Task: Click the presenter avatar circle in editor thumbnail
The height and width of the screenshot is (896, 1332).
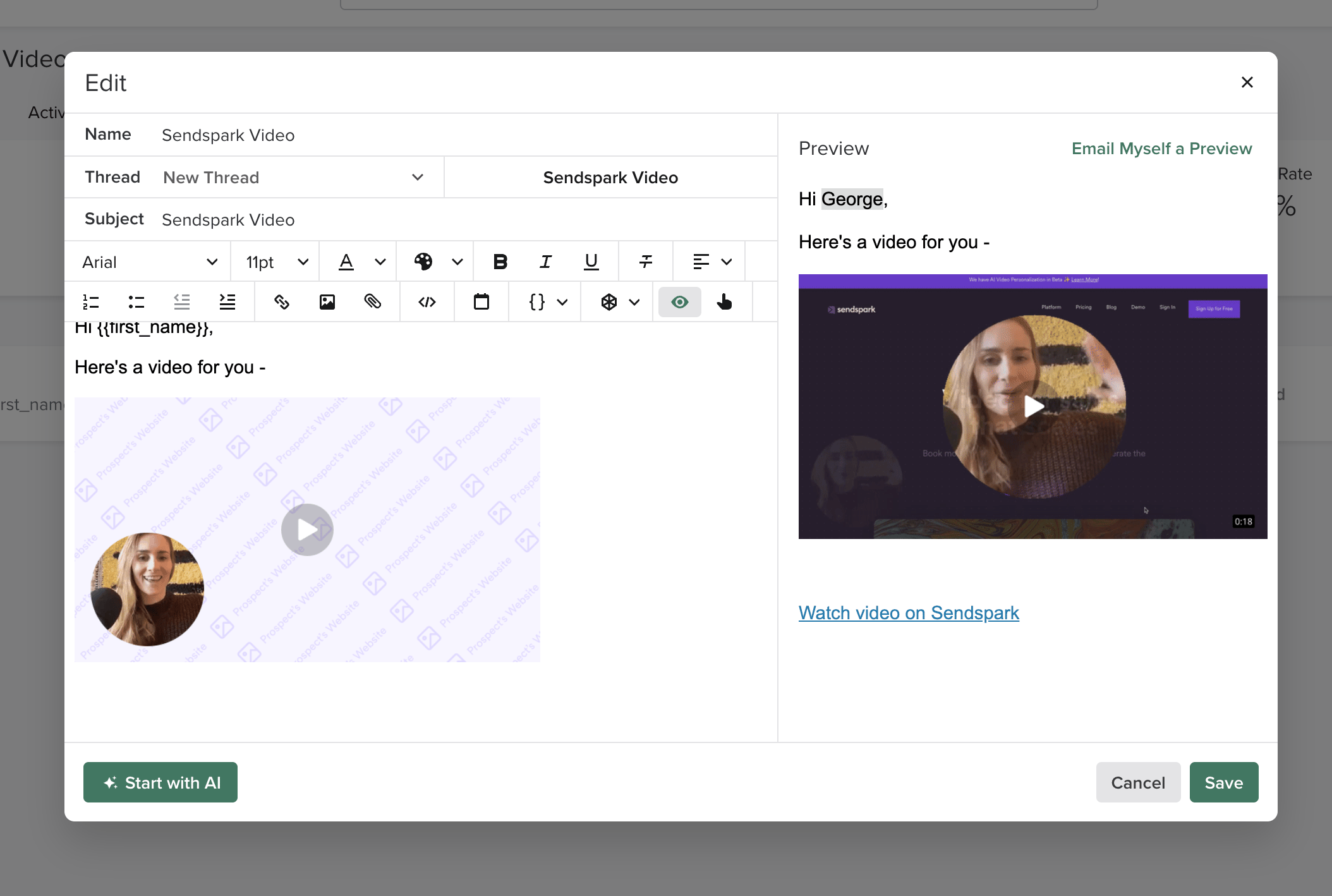Action: 147,590
